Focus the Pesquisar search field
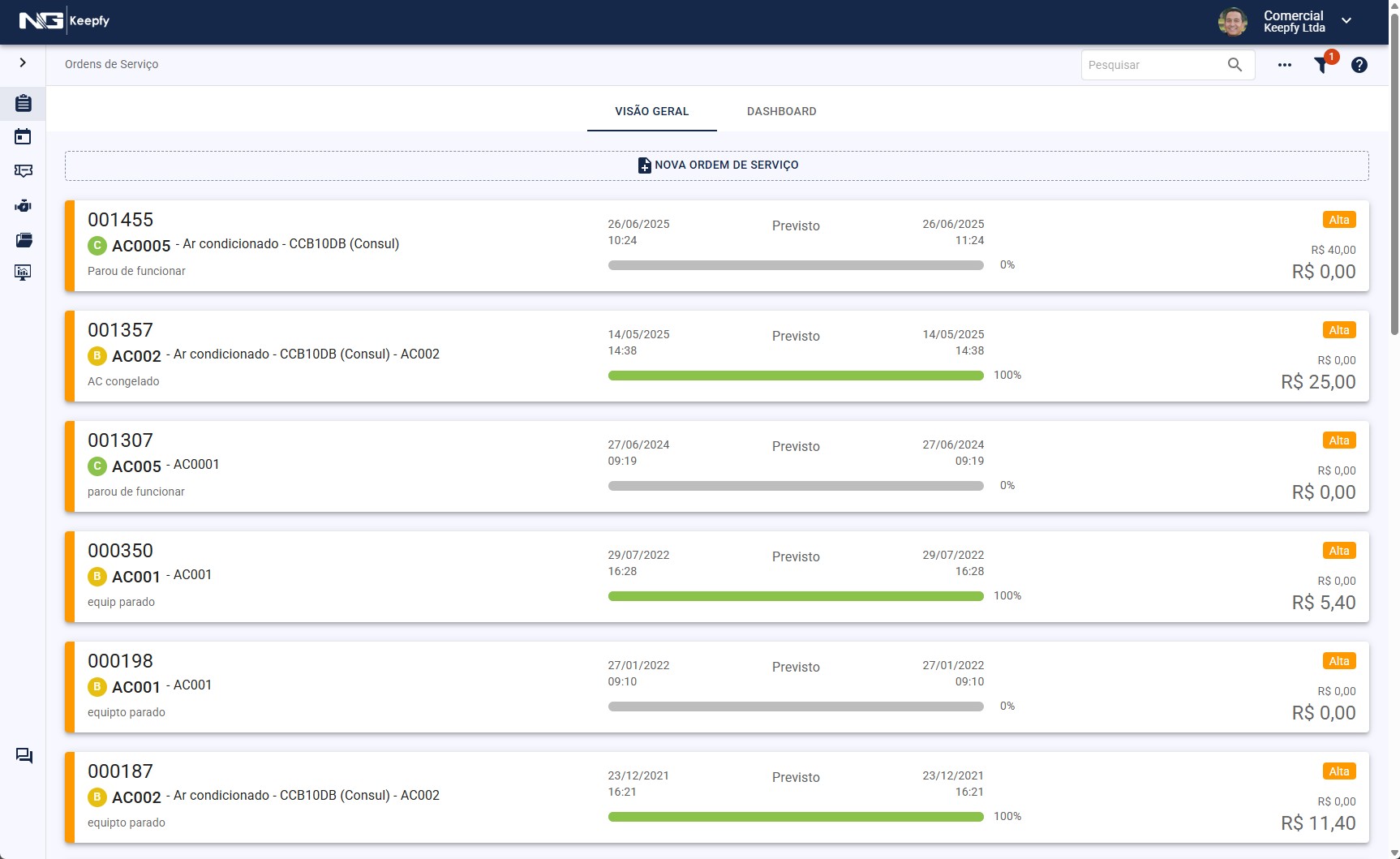Viewport: 1400px width, 859px height. (1152, 65)
